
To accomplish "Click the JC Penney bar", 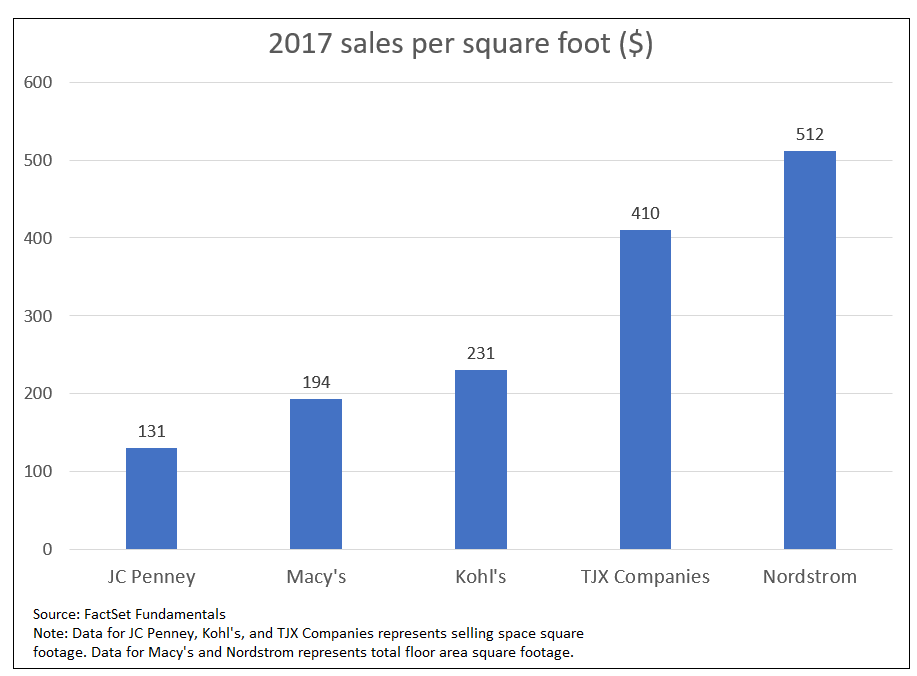I will 151,498.
